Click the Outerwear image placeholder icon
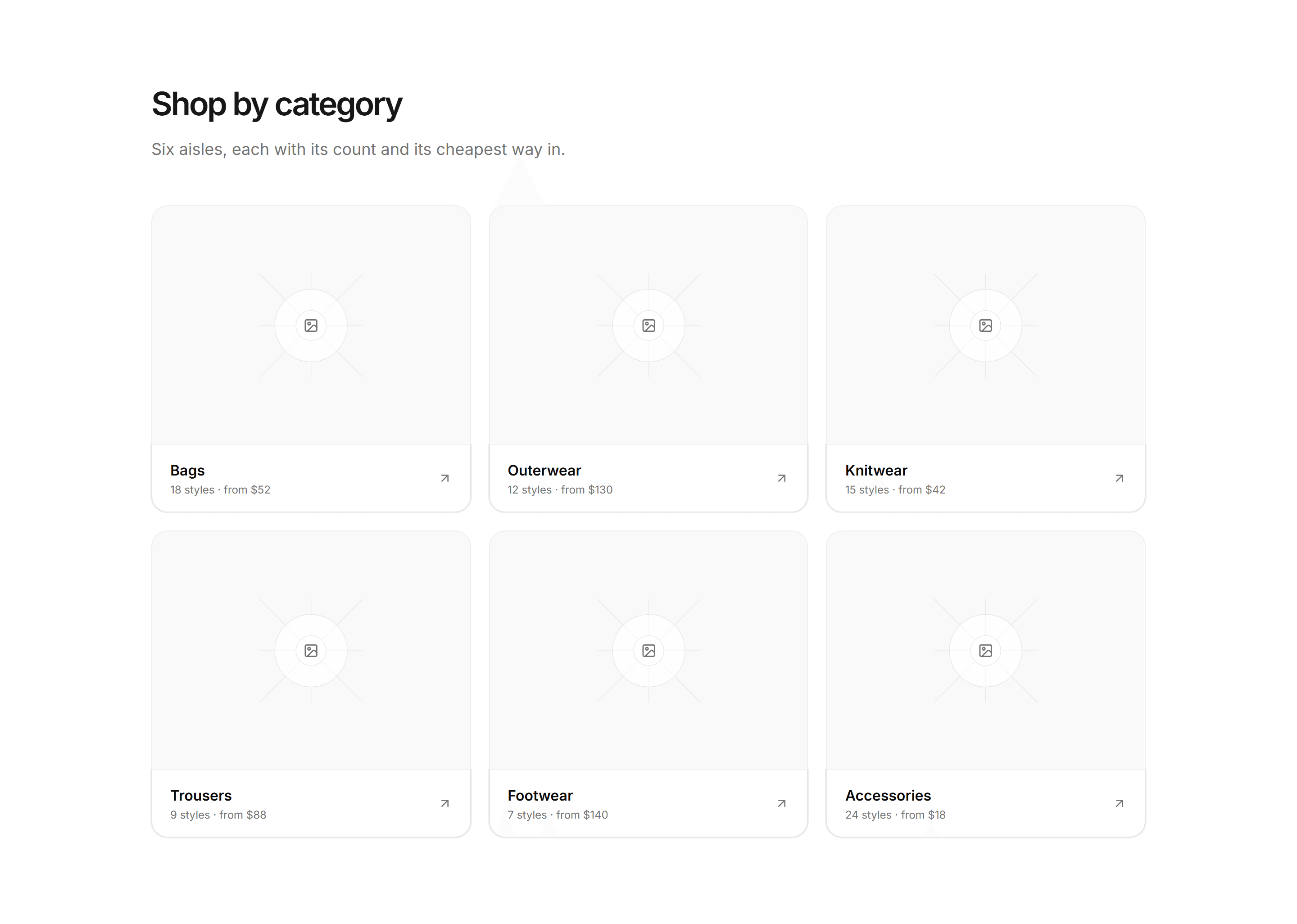 pos(648,326)
